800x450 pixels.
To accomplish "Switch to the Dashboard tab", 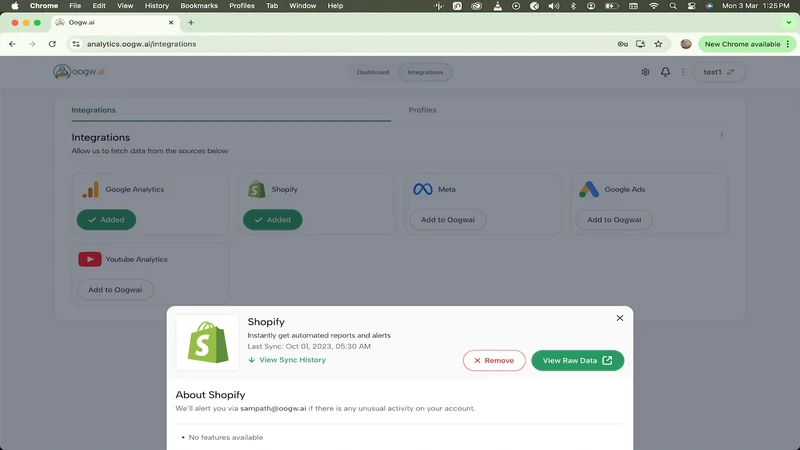I will (x=373, y=72).
